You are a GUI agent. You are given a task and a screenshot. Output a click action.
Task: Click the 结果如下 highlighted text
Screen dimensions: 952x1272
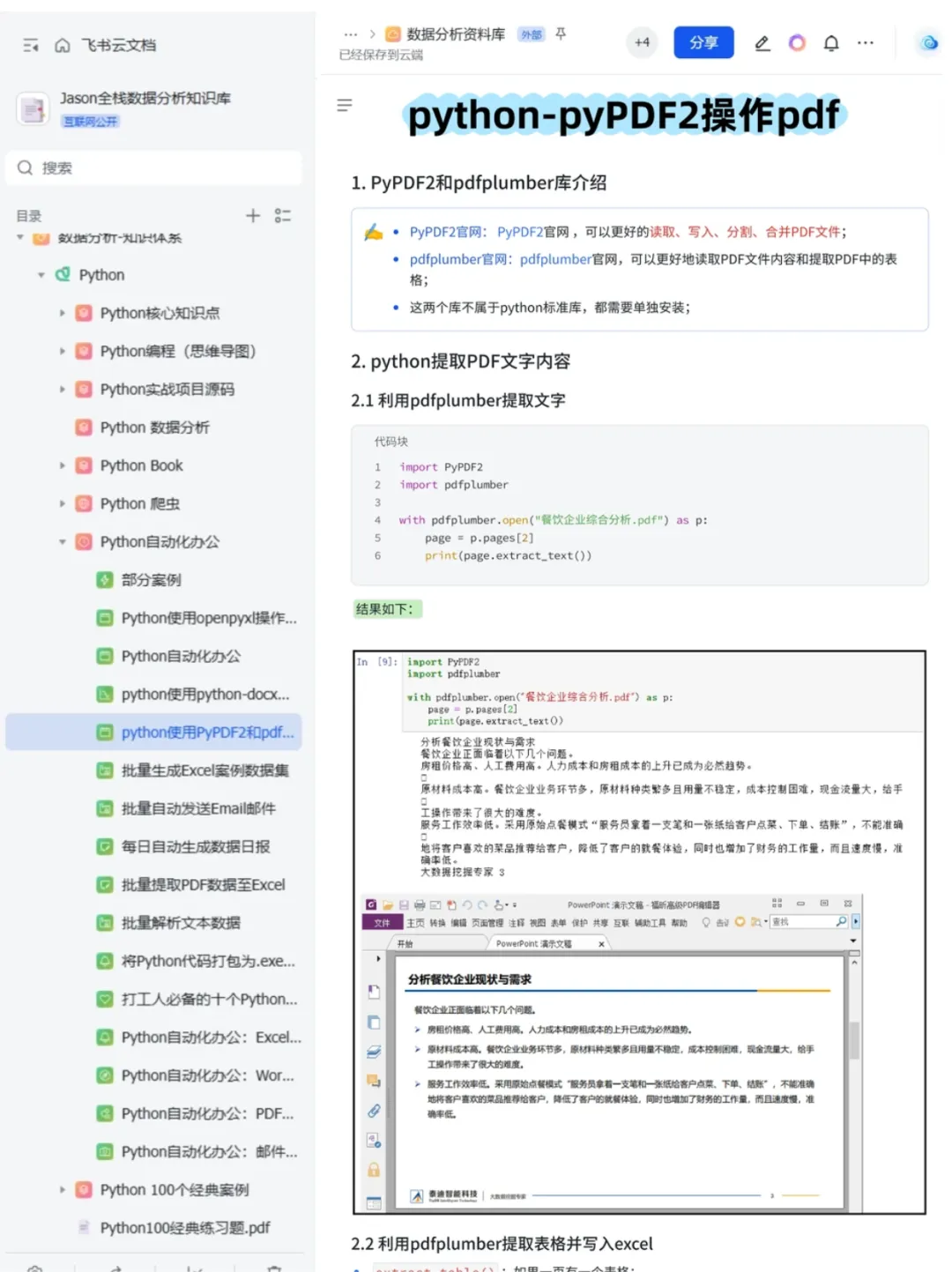coord(387,609)
